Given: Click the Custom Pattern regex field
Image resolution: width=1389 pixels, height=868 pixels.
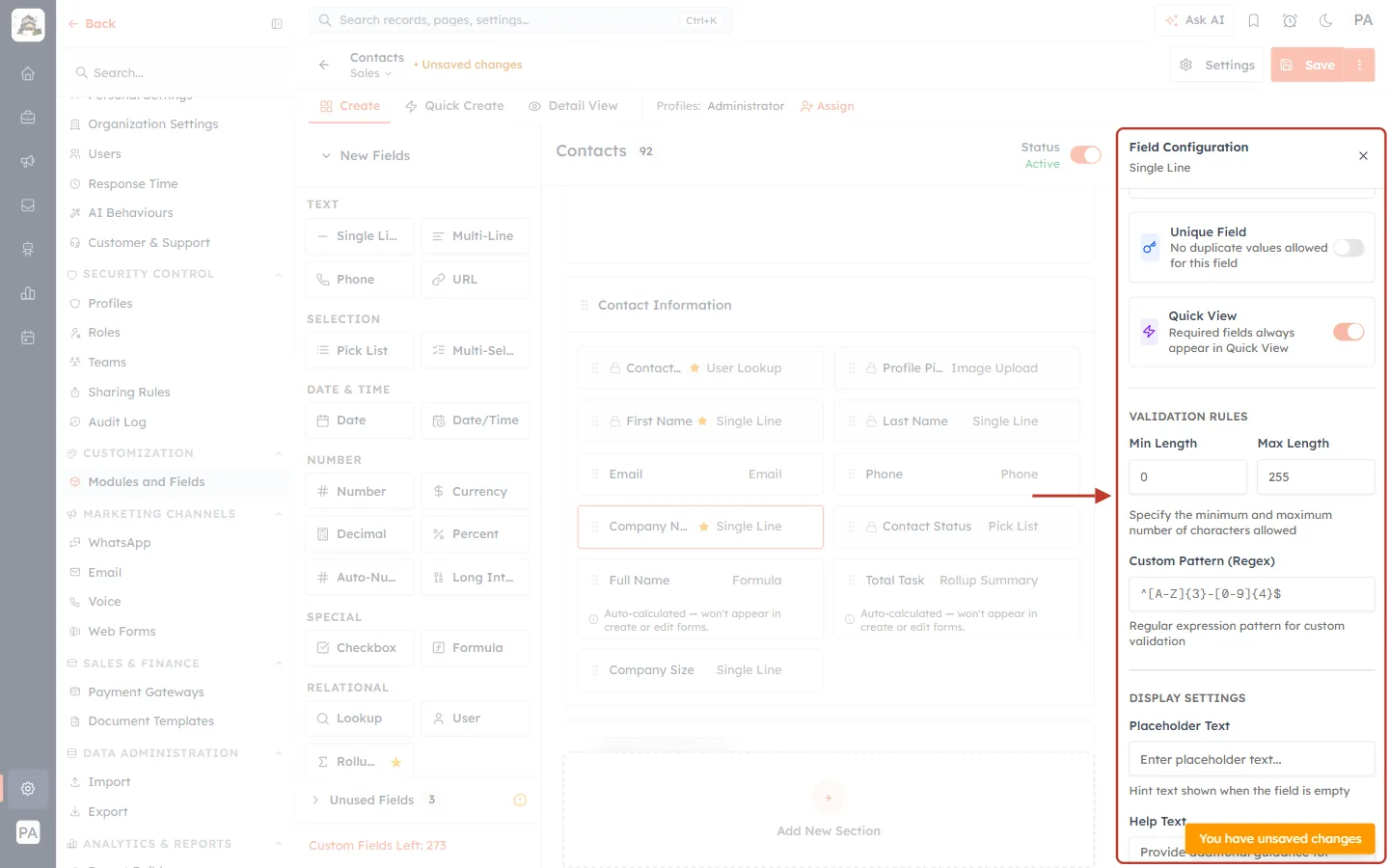Looking at the screenshot, I should pos(1252,594).
